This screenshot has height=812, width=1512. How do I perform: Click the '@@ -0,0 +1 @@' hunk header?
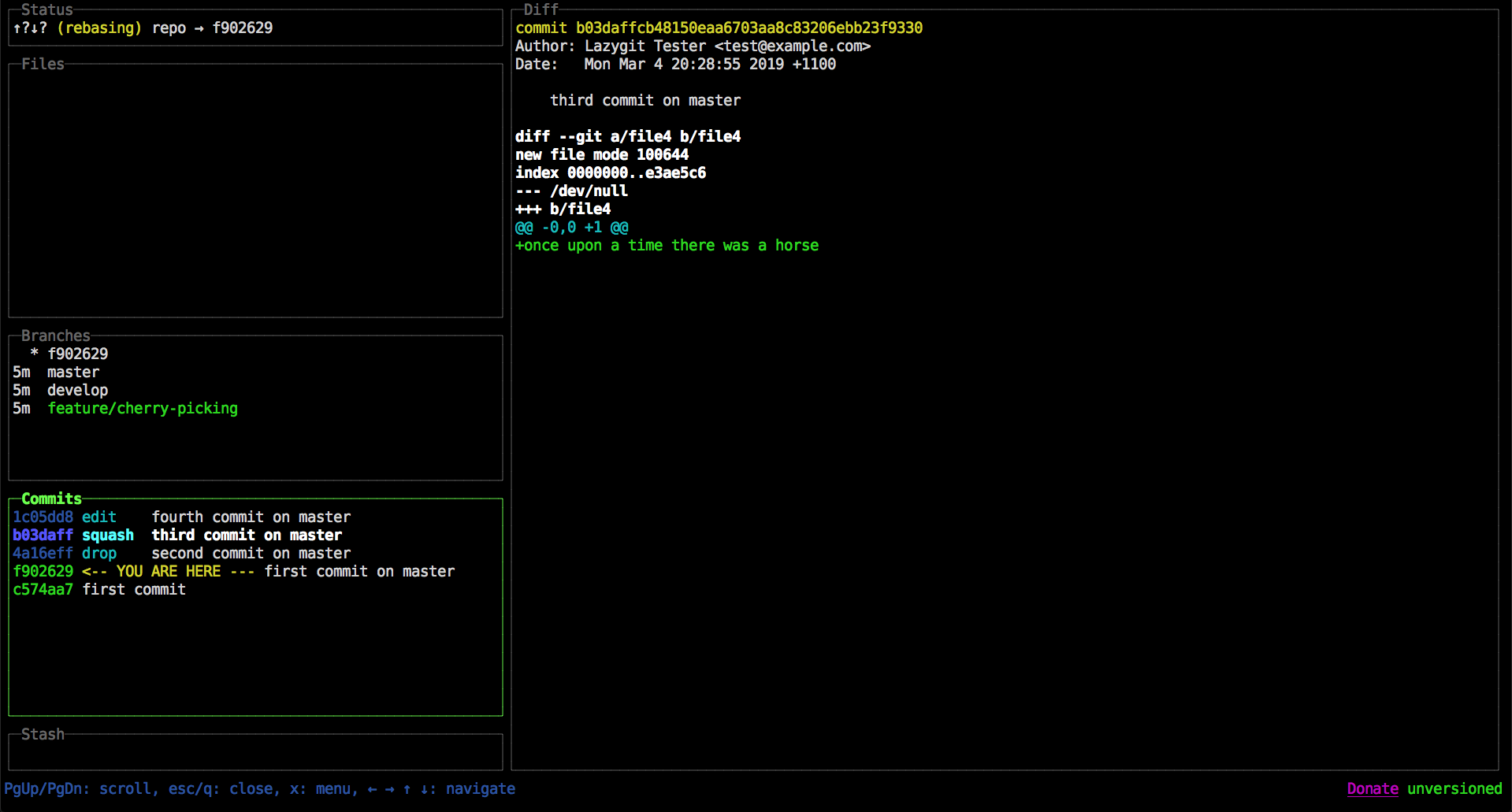(x=571, y=227)
